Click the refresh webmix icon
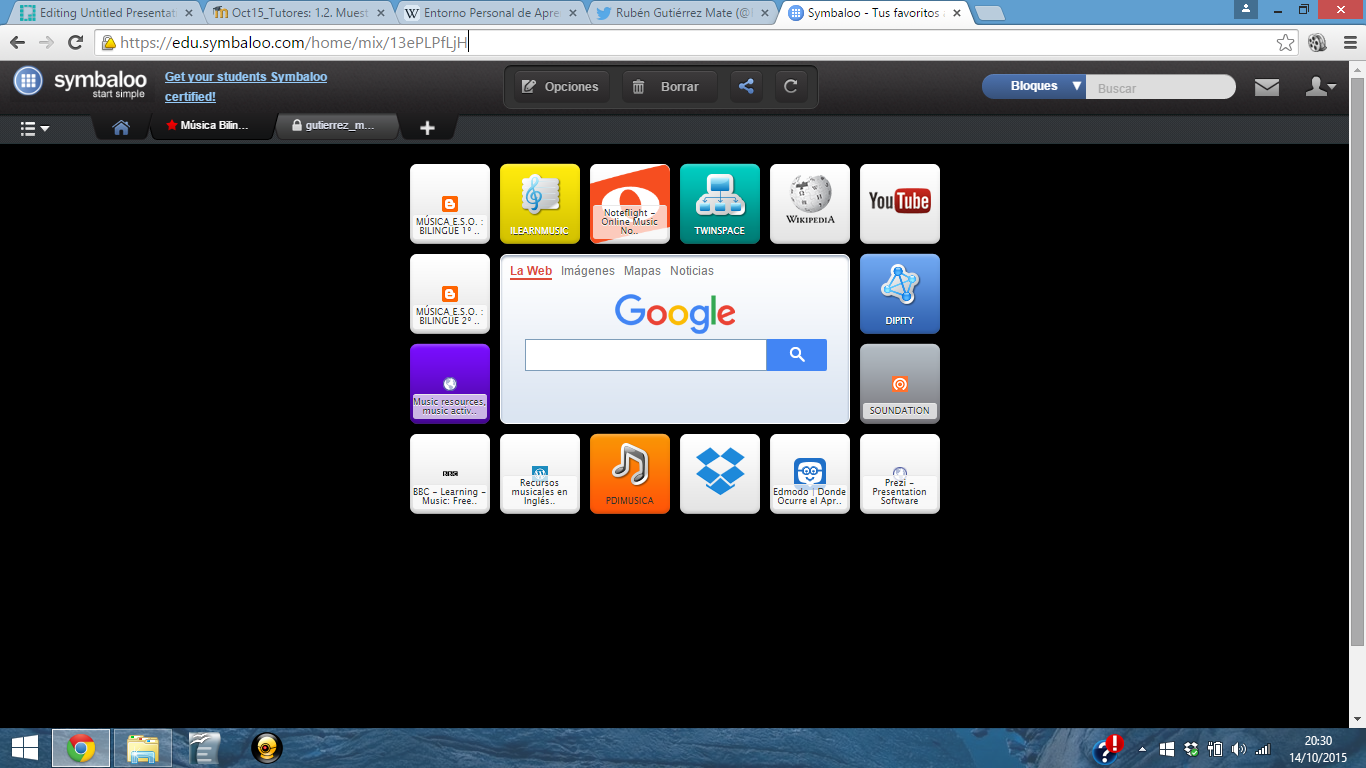 [790, 87]
